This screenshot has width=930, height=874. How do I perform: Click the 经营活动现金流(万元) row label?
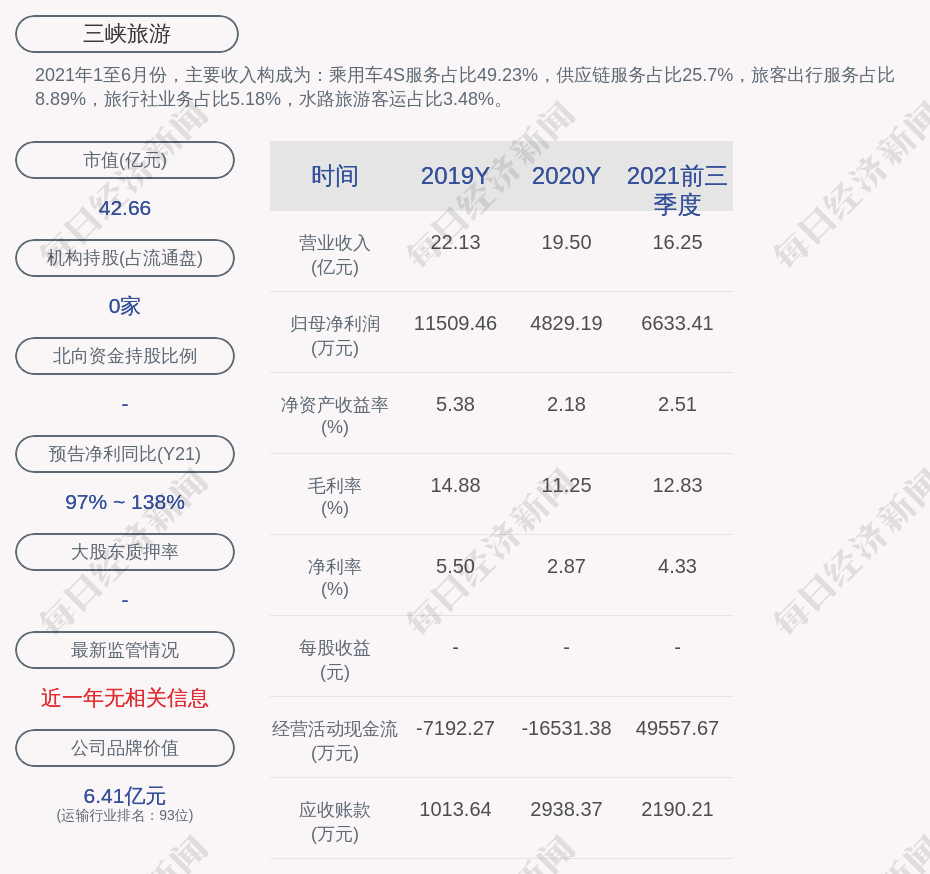point(335,741)
